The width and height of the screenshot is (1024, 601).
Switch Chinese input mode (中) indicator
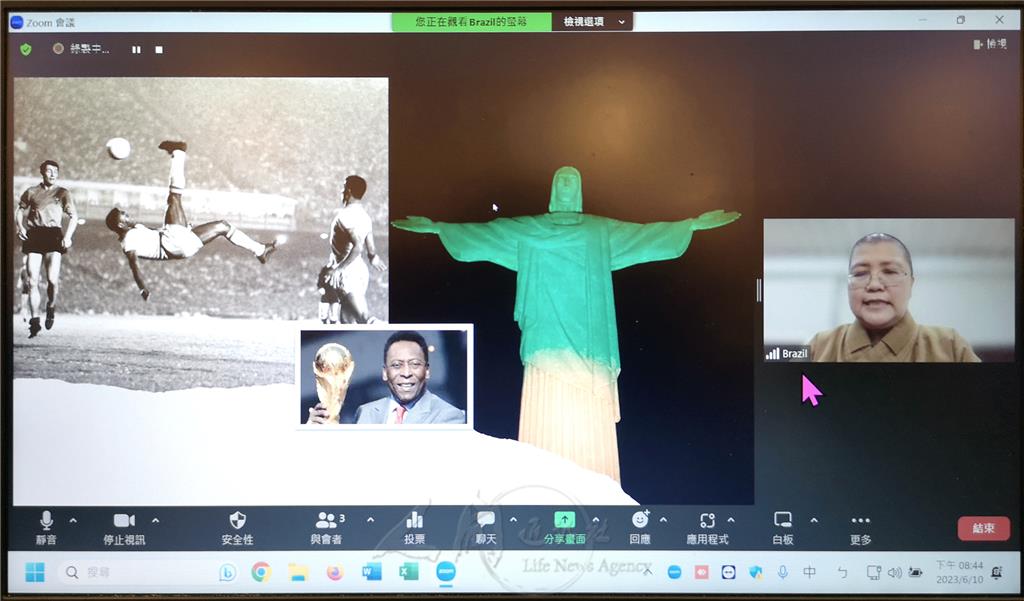click(x=809, y=573)
